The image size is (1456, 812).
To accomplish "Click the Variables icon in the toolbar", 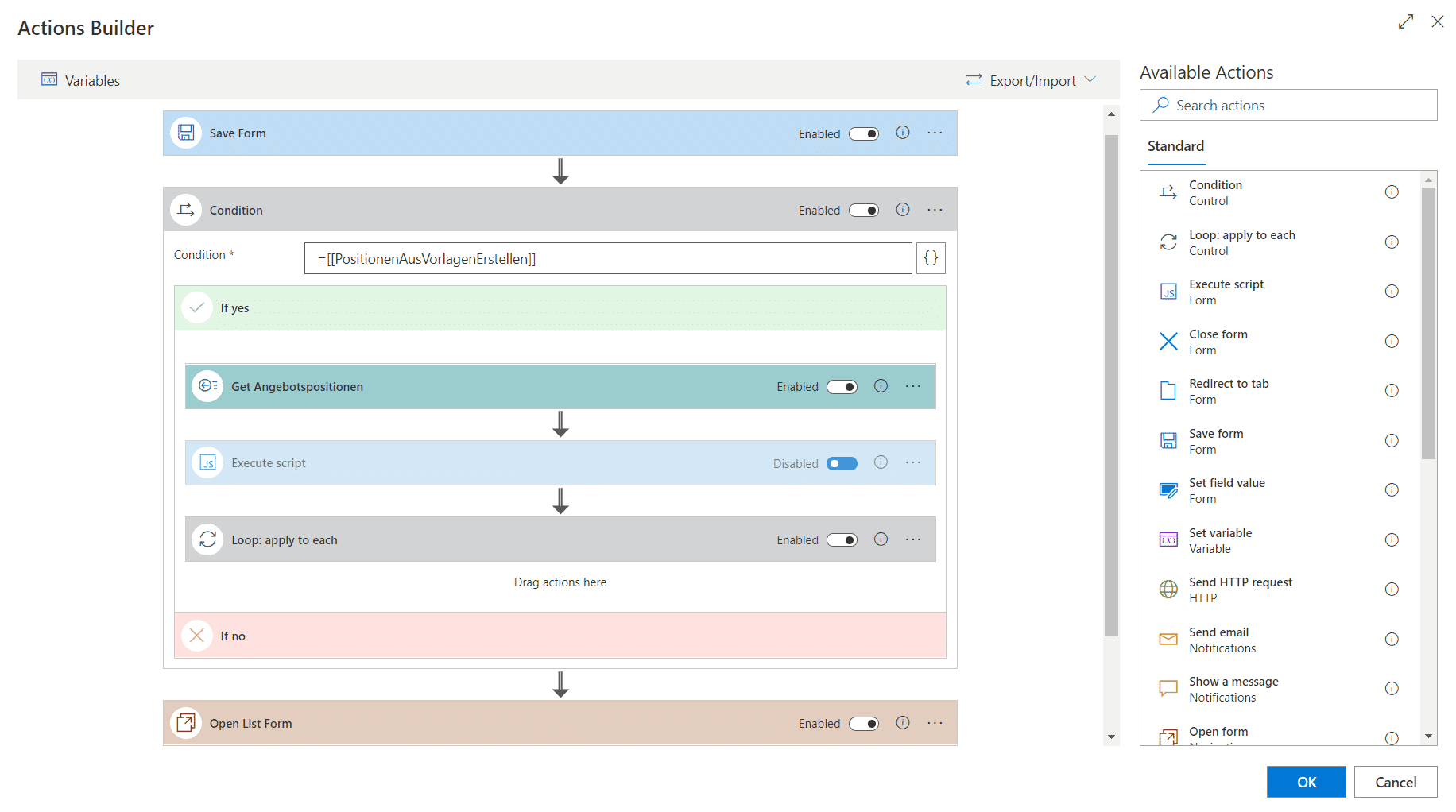I will [x=49, y=79].
